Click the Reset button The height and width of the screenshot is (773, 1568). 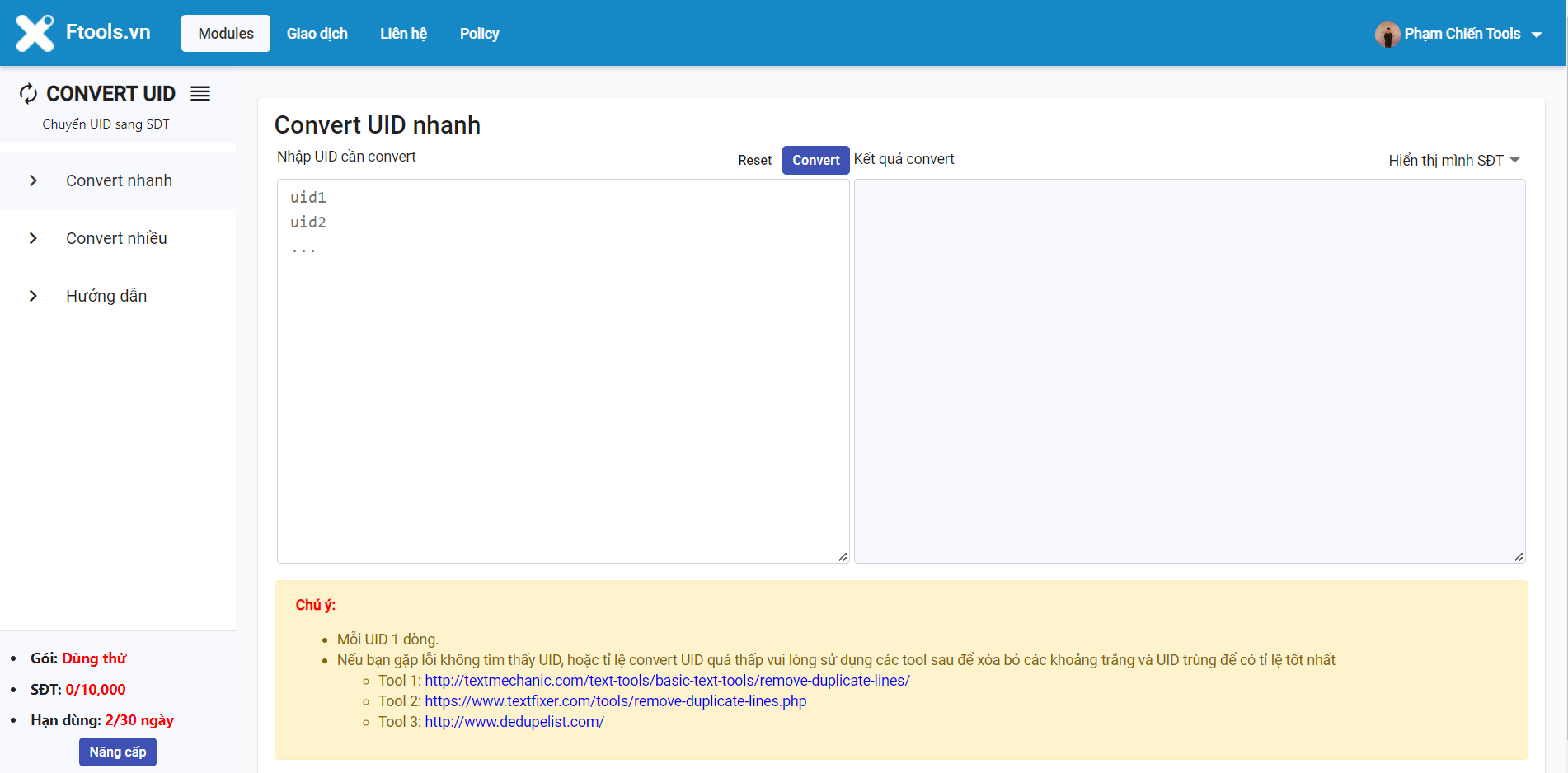754,160
